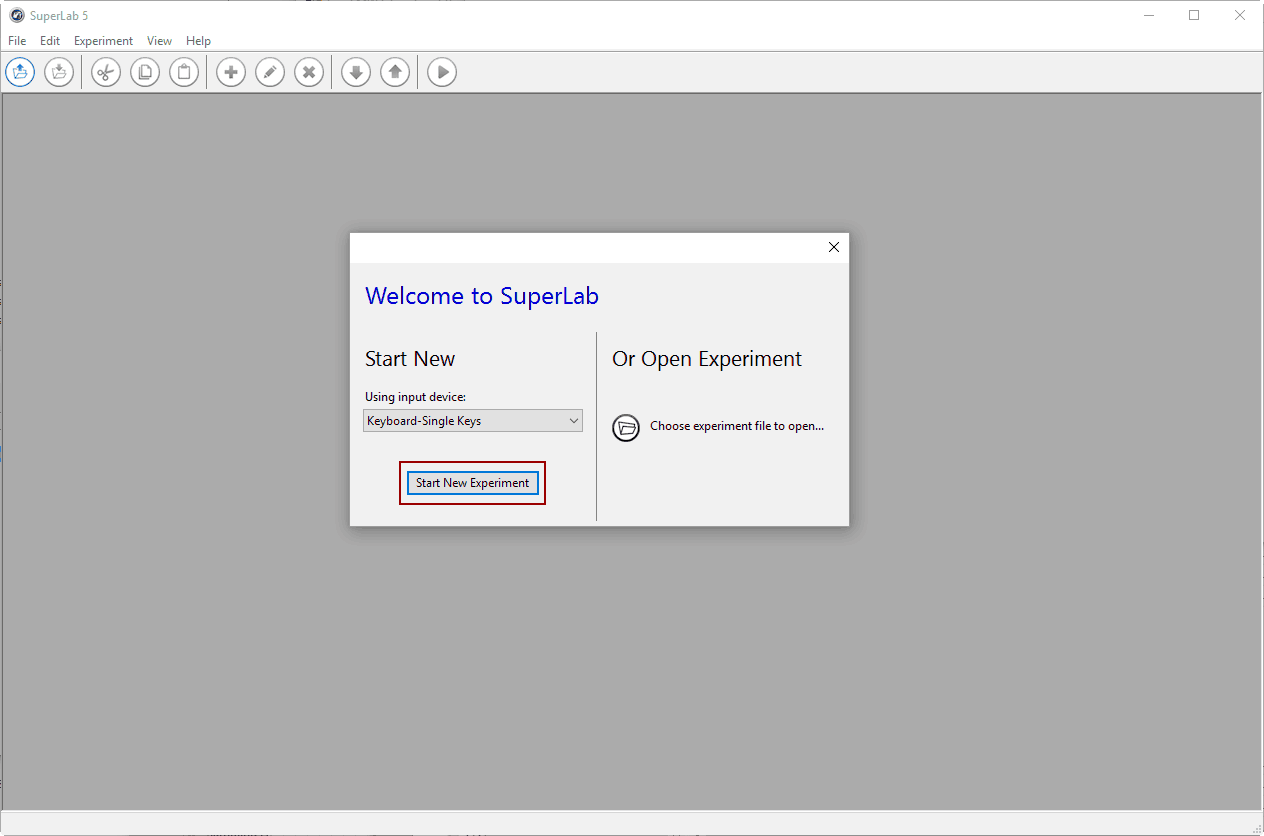Click the Start New Experiment button

click(473, 483)
